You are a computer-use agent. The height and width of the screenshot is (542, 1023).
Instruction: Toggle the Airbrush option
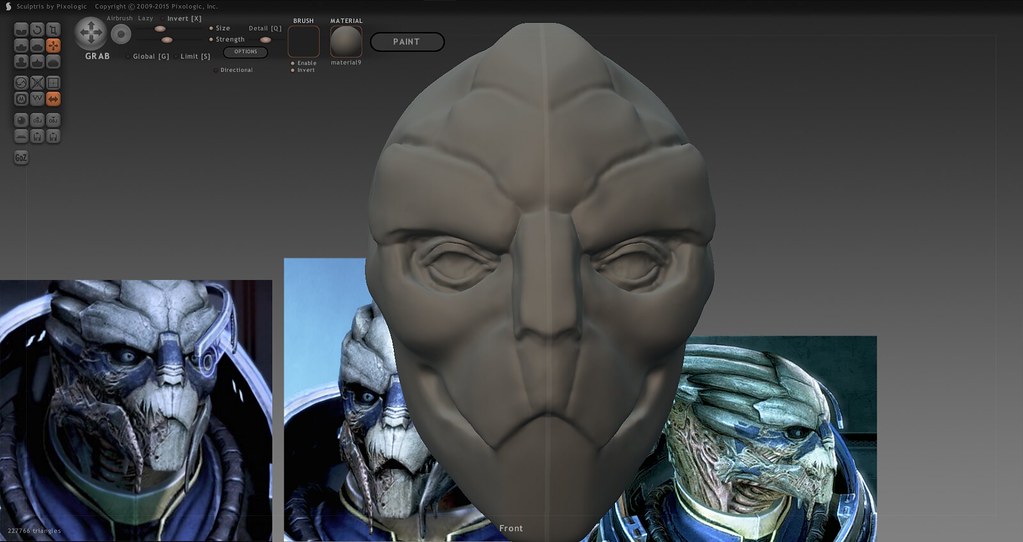pos(119,18)
